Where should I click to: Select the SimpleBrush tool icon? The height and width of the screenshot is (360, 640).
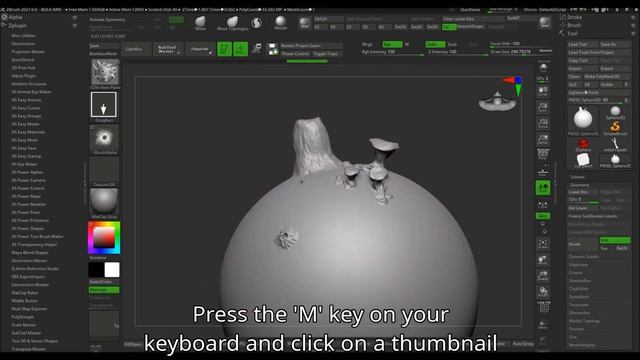615,128
